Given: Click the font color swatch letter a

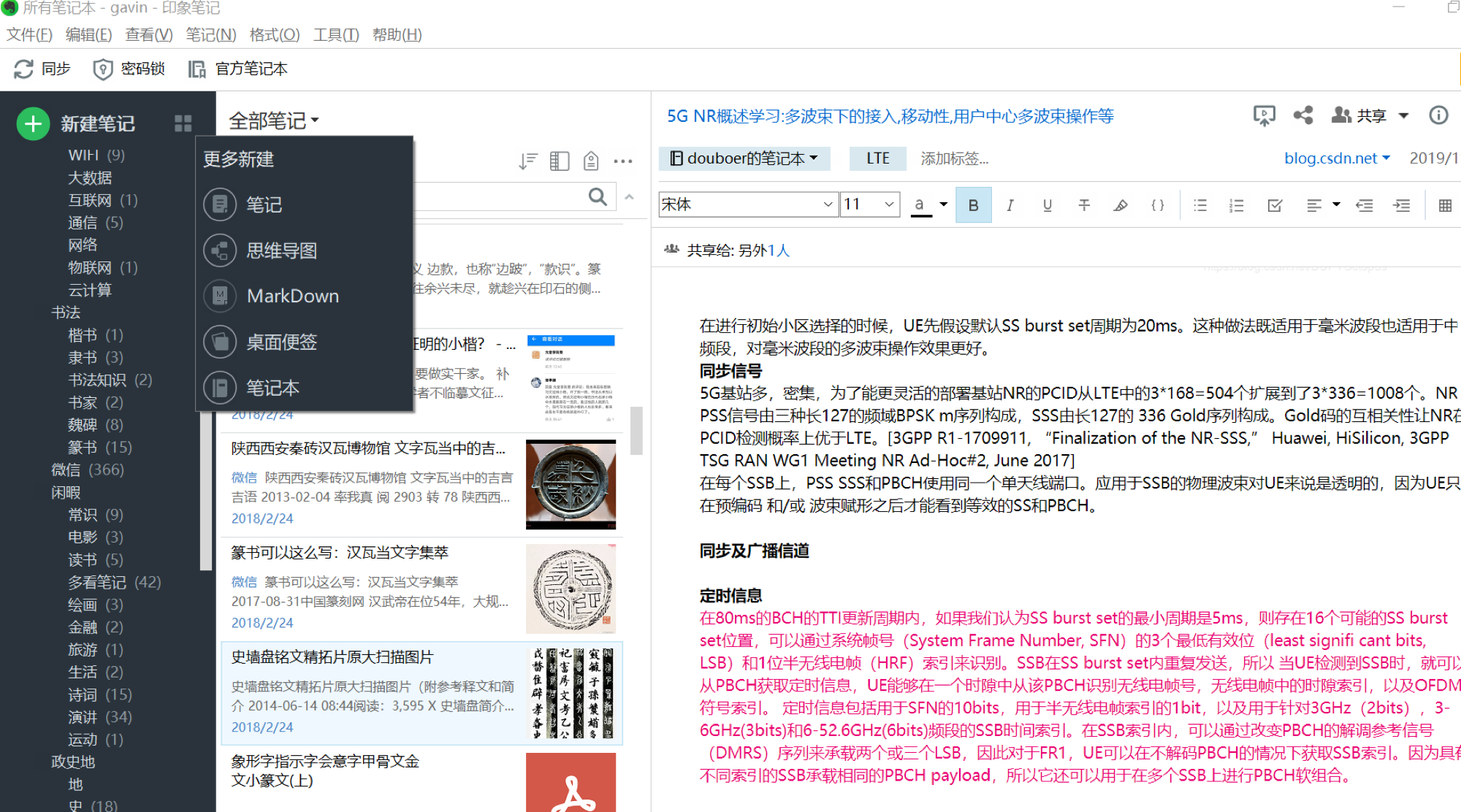Looking at the screenshot, I should 920,205.
